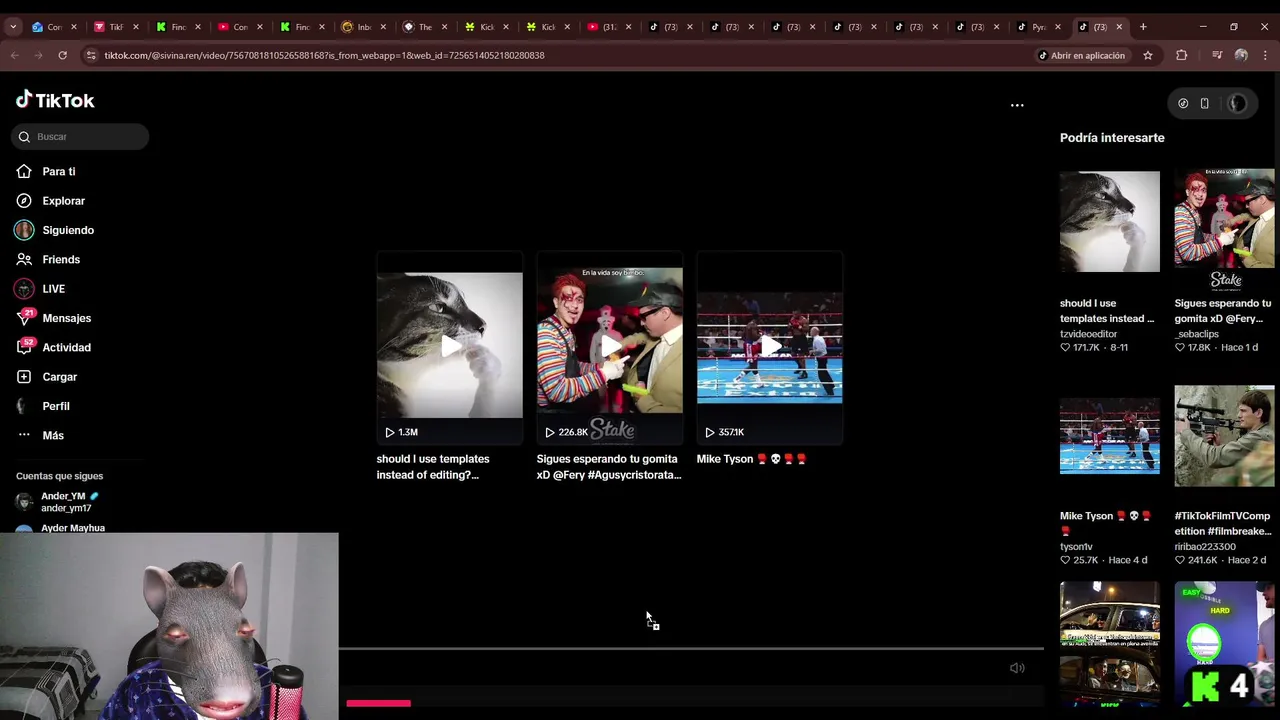Click the 241.6K likes count
The width and height of the screenshot is (1280, 720).
[x=1195, y=560]
